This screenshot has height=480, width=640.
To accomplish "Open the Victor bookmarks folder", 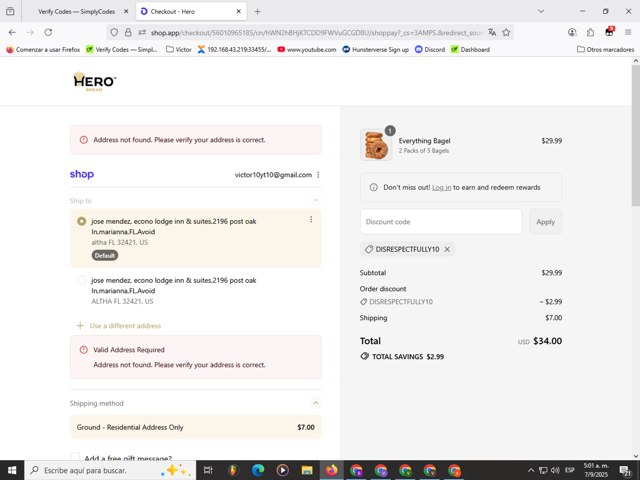I will 179,49.
